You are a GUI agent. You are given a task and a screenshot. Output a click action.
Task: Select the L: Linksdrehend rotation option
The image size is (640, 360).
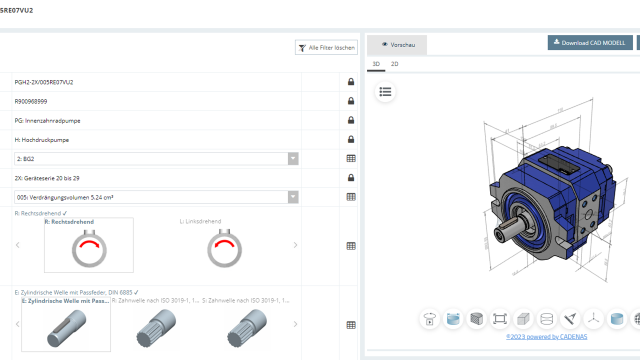[224, 245]
